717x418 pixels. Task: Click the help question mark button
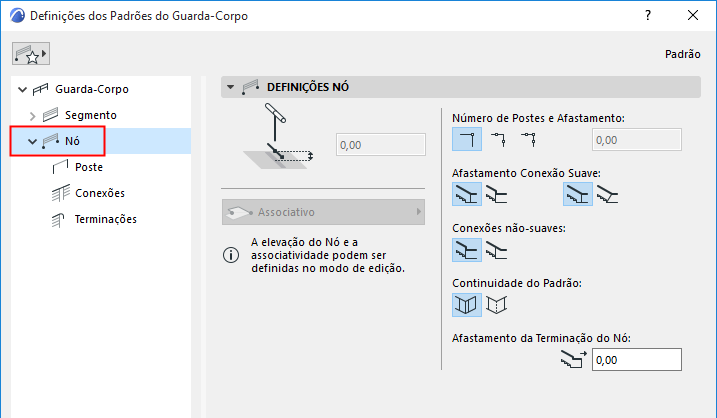point(648,16)
